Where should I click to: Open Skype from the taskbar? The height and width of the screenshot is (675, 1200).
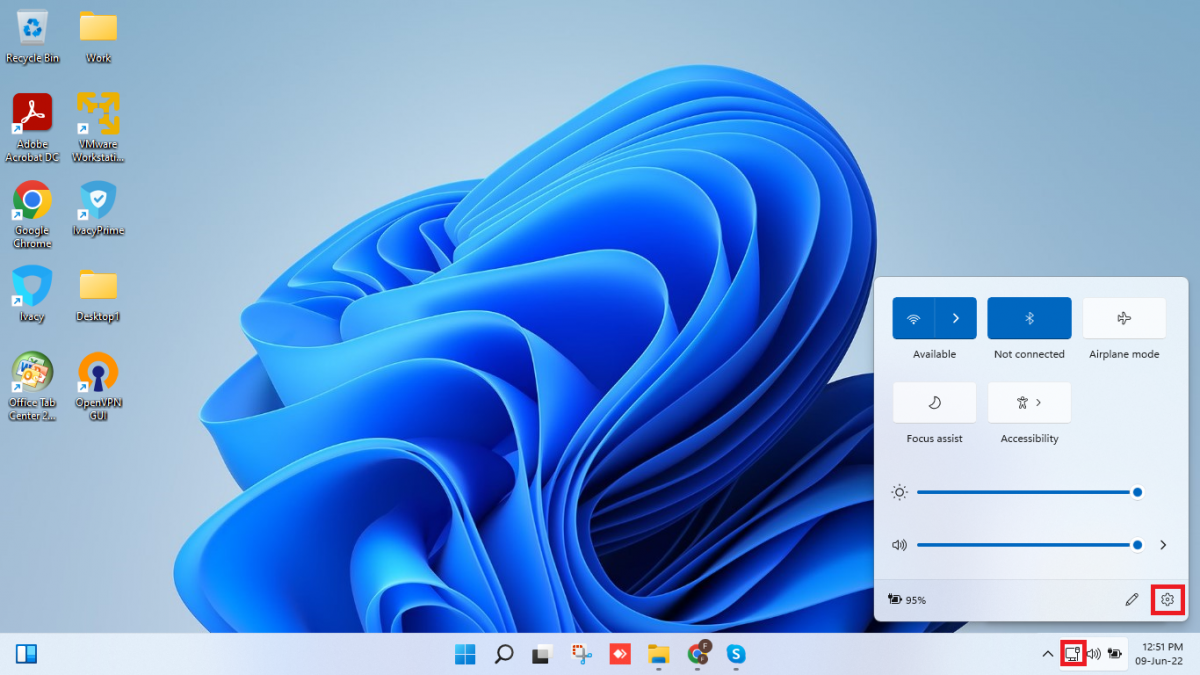pyautogui.click(x=736, y=654)
